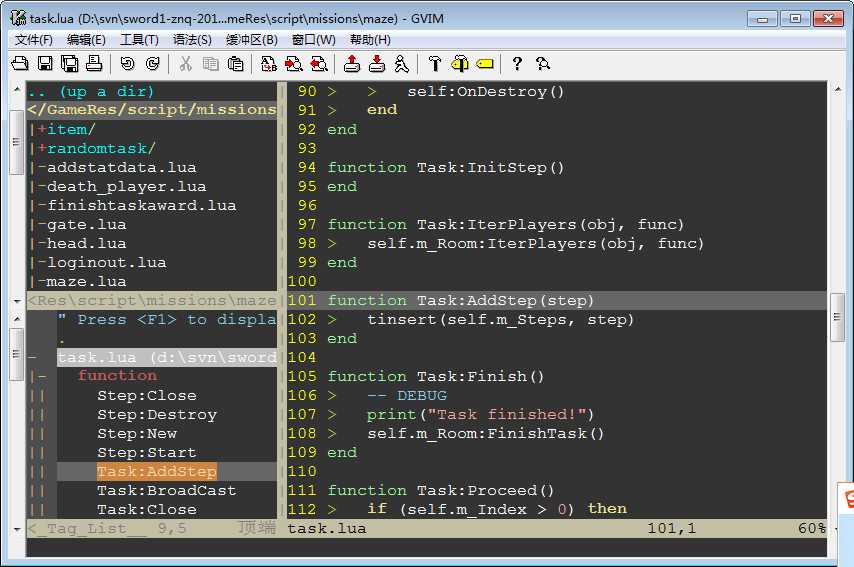Go up a directory in file explorer
This screenshot has height=567, width=854.
pos(91,91)
